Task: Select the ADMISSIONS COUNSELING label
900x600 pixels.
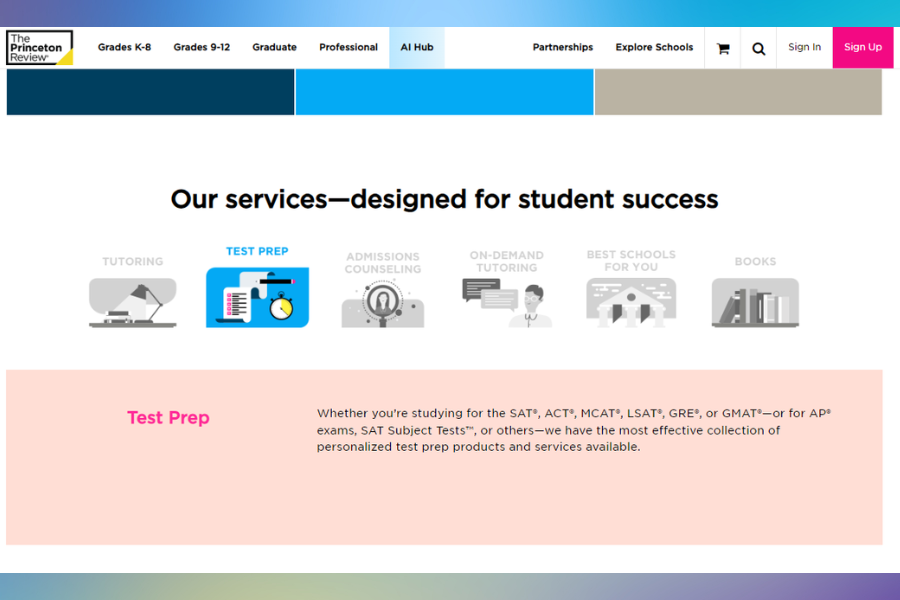Action: click(x=383, y=263)
